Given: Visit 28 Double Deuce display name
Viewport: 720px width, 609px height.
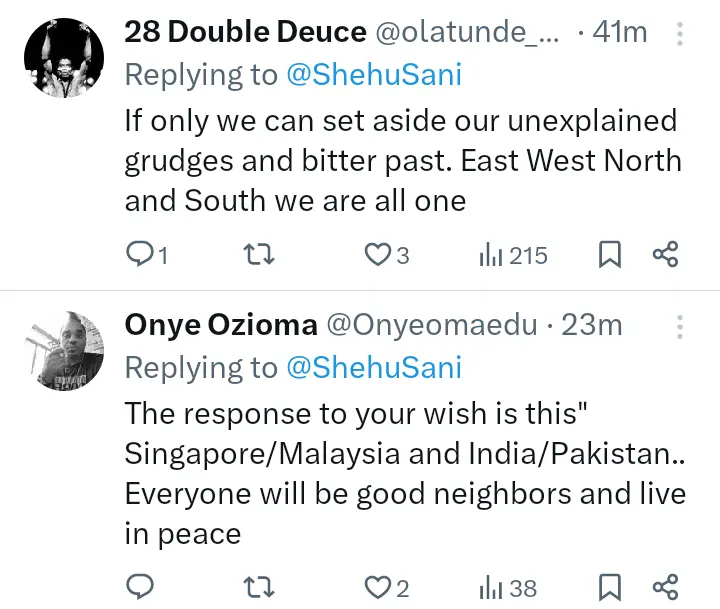Looking at the screenshot, I should point(245,32).
